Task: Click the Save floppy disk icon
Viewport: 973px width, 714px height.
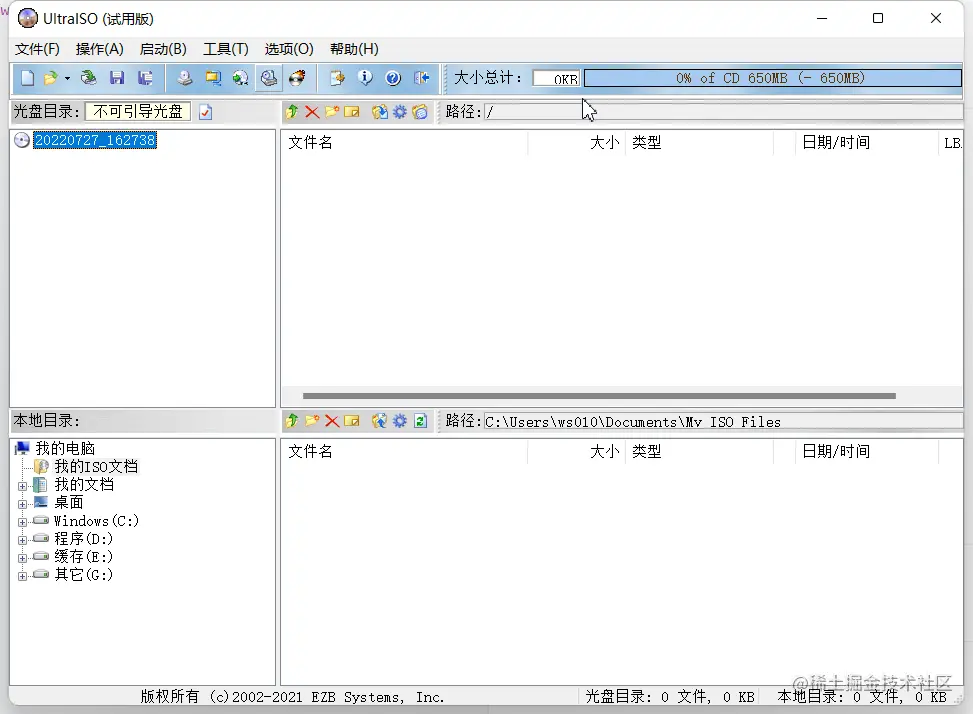Action: click(117, 78)
